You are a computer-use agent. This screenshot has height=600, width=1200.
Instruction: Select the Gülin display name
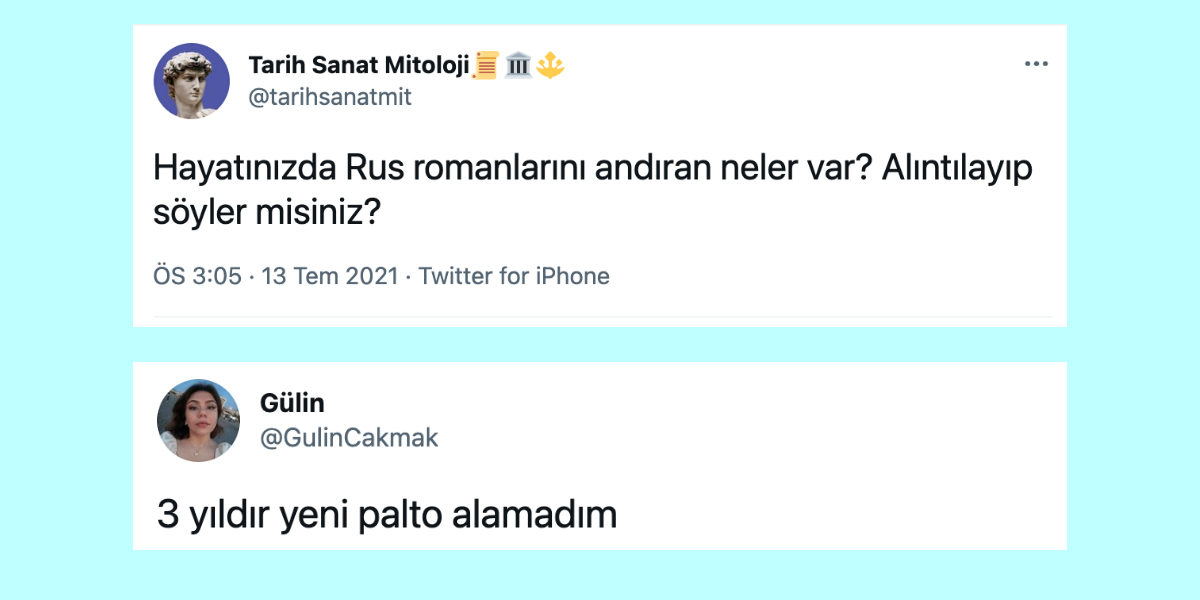point(292,403)
